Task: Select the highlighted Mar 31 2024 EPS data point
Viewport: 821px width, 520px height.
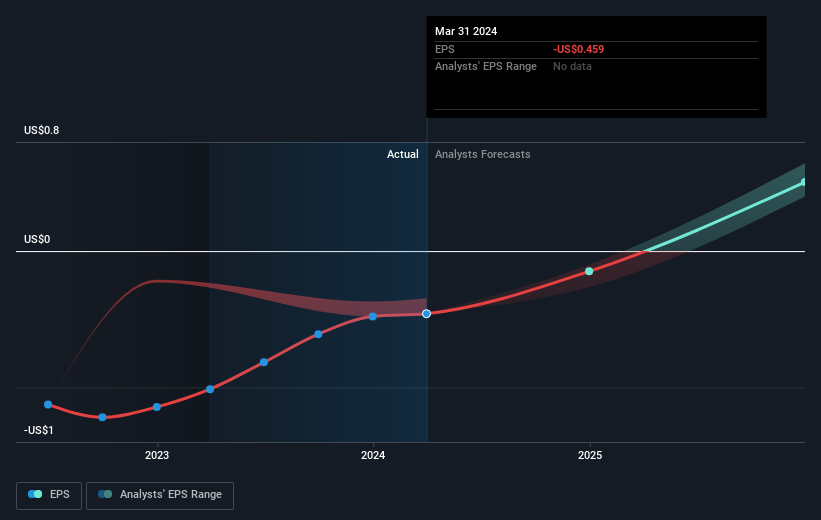Action: click(427, 314)
